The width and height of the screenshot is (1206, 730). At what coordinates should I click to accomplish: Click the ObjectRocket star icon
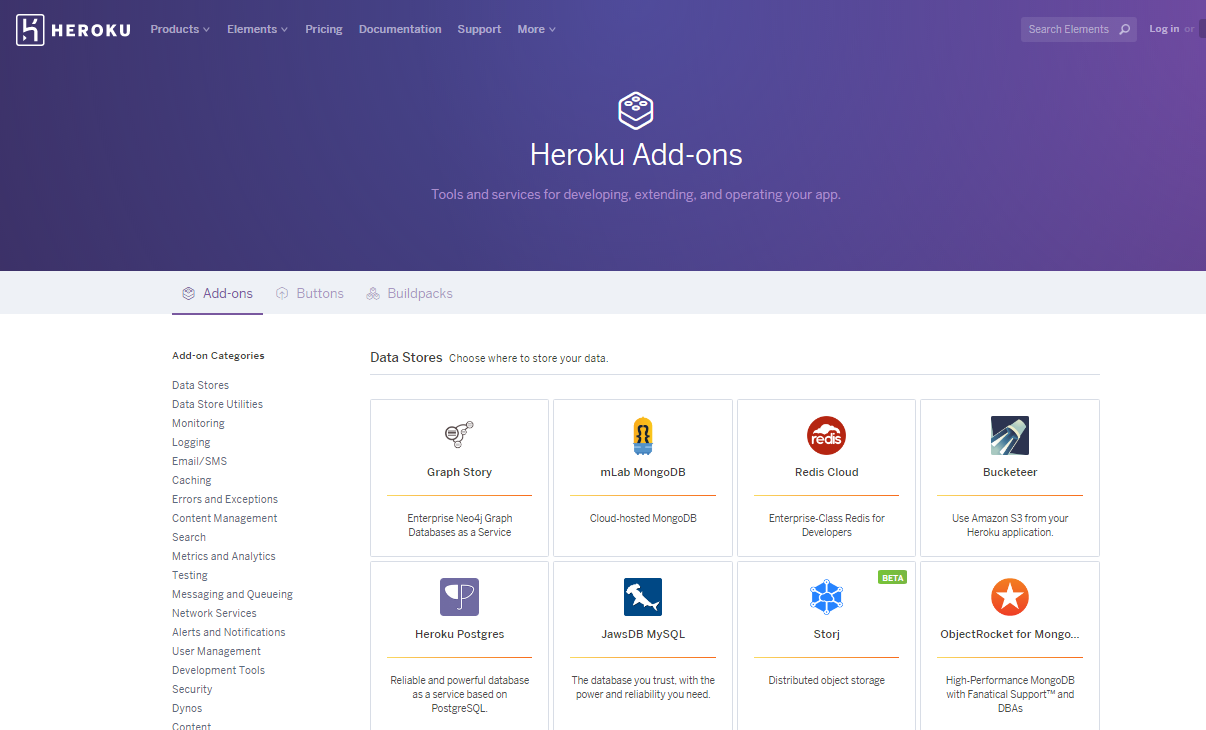[1010, 597]
